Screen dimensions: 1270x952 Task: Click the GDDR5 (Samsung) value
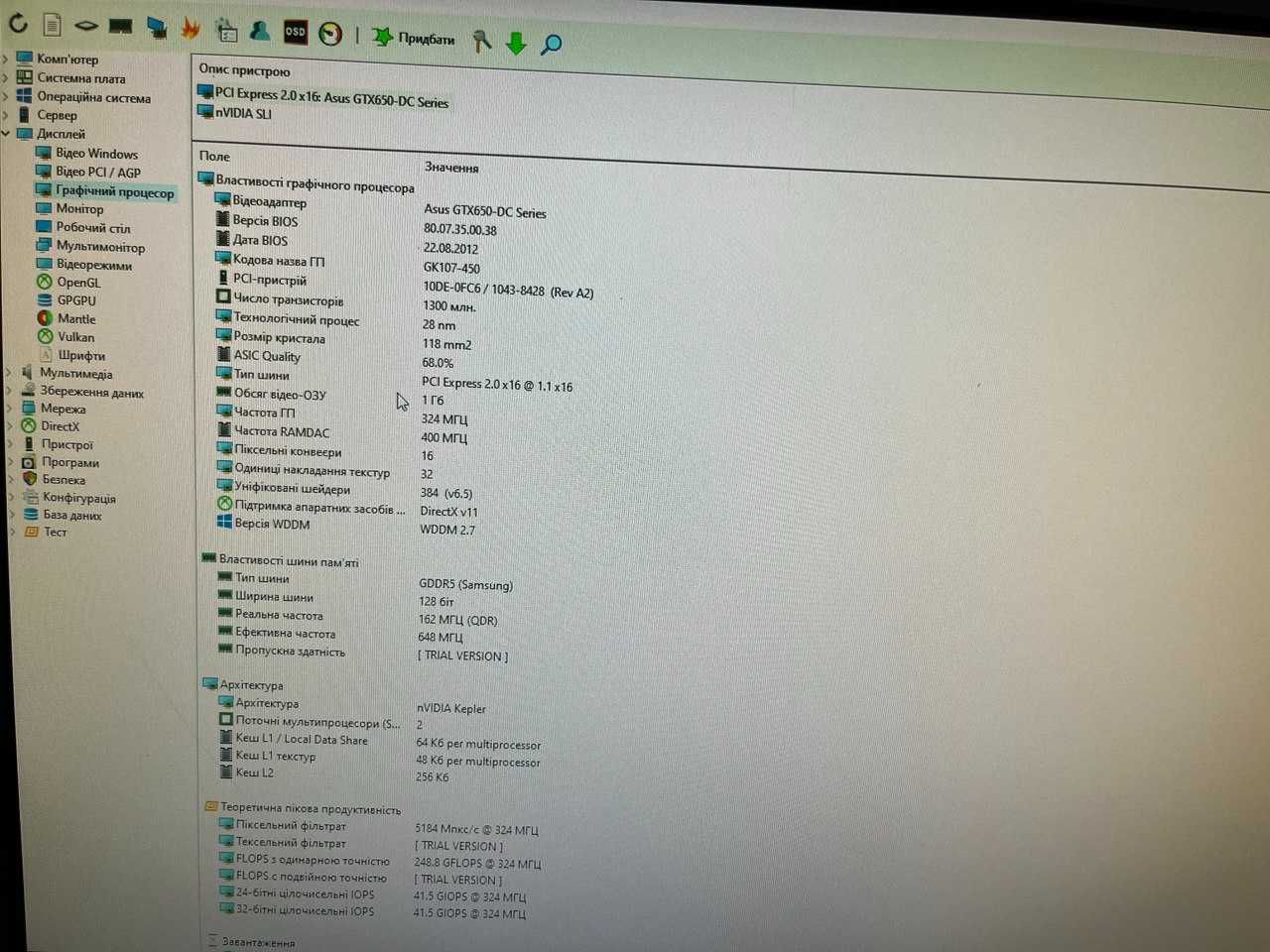click(465, 584)
